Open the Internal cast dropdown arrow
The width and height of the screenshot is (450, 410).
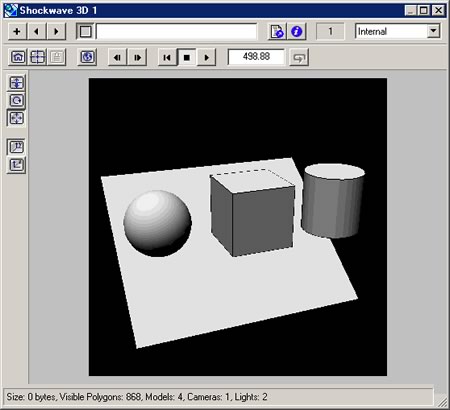pos(433,31)
